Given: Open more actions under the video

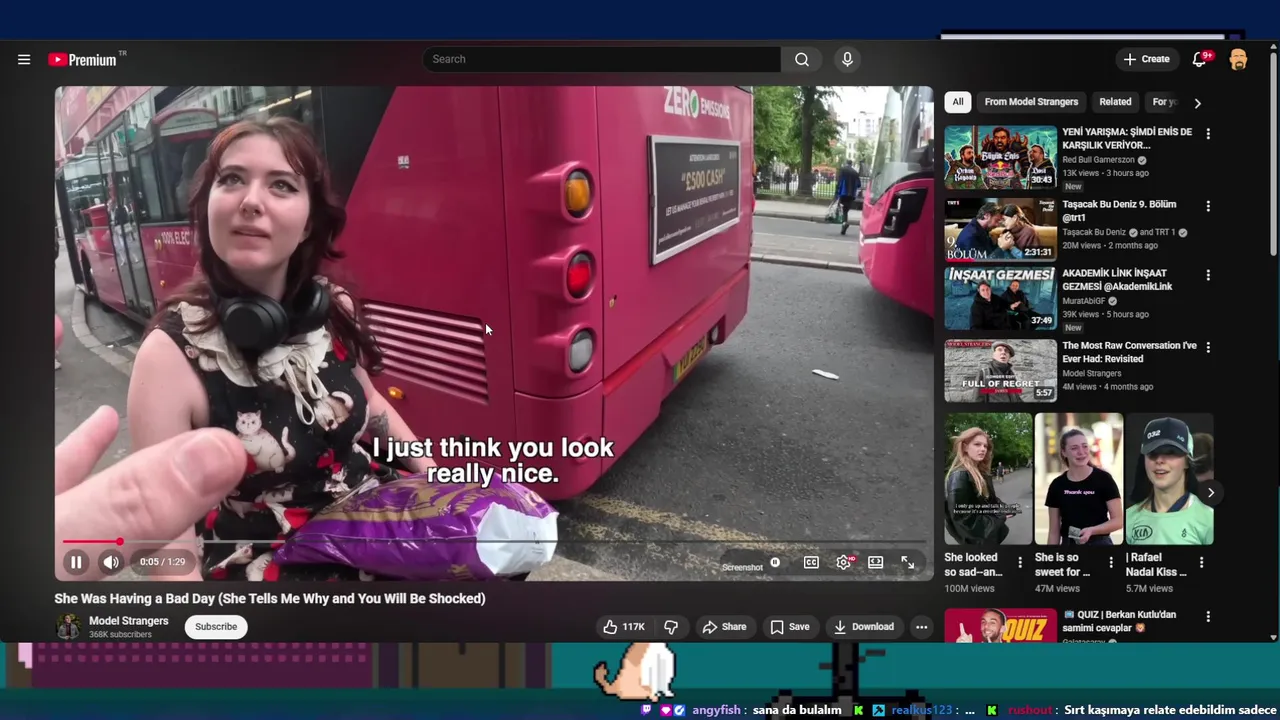Looking at the screenshot, I should [x=921, y=627].
